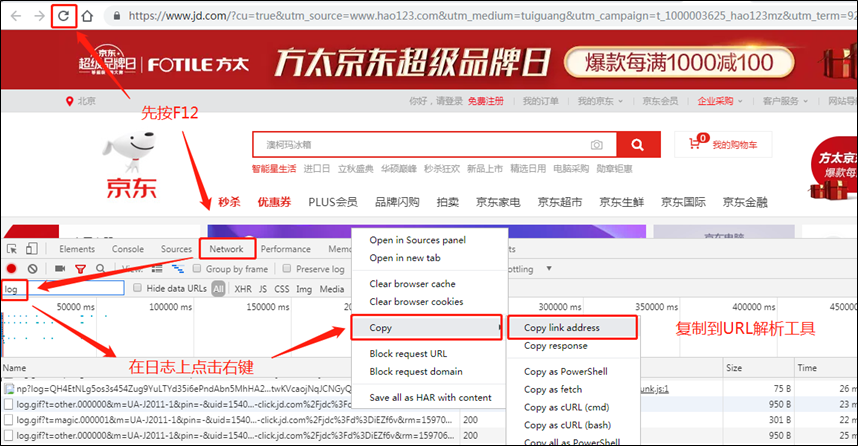This screenshot has height=446, width=858.
Task: Select the JS filter type
Action: point(263,289)
